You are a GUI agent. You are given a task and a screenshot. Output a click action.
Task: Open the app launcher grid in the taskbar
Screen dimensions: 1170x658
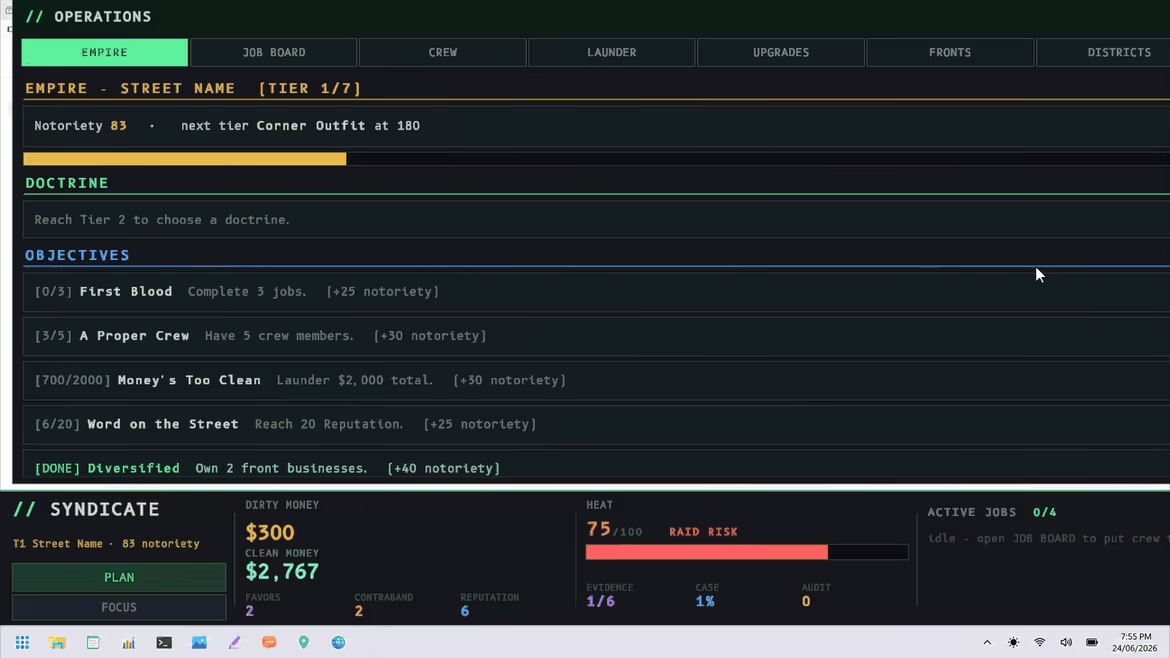(22, 642)
